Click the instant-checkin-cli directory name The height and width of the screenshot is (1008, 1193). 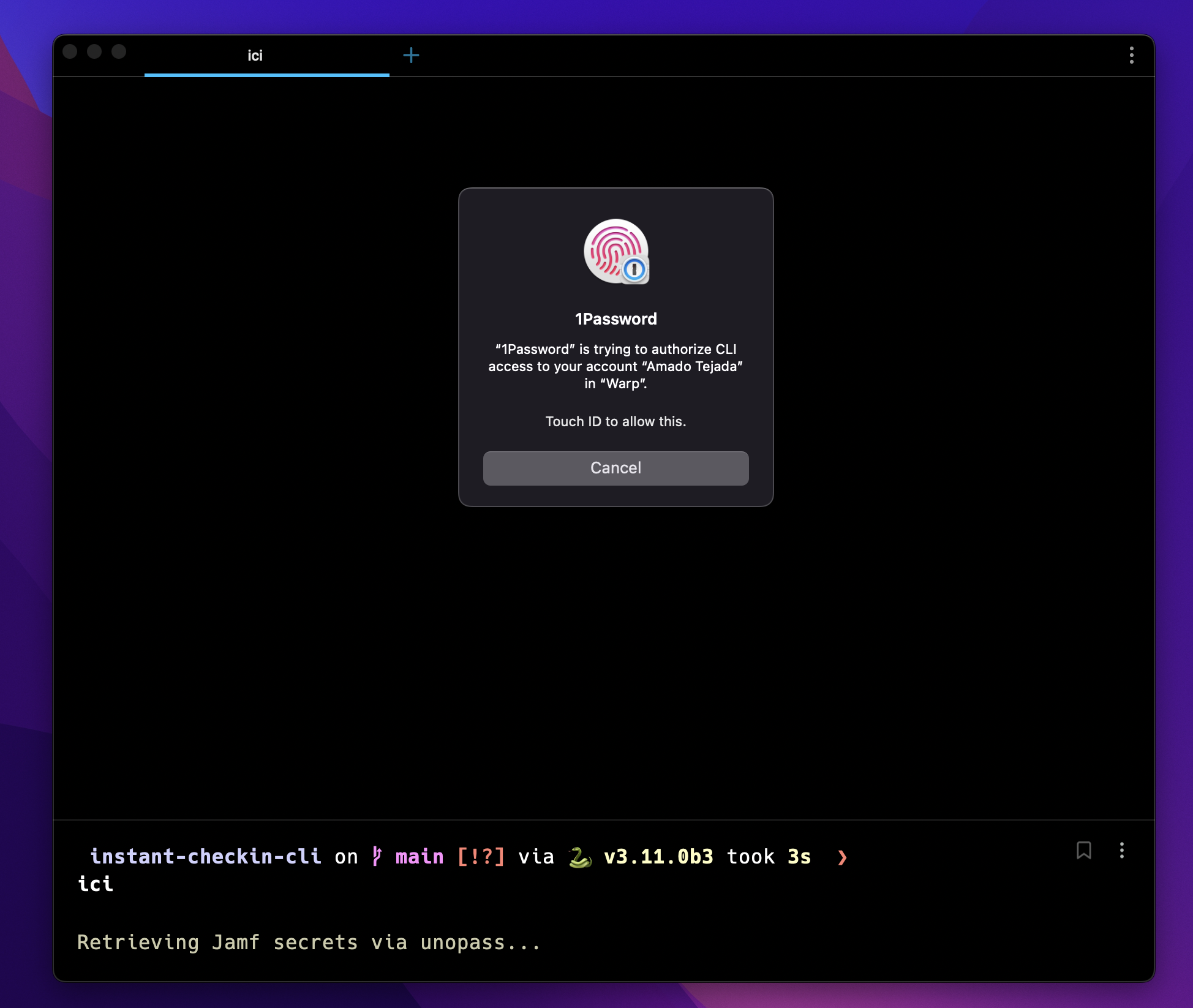tap(206, 856)
